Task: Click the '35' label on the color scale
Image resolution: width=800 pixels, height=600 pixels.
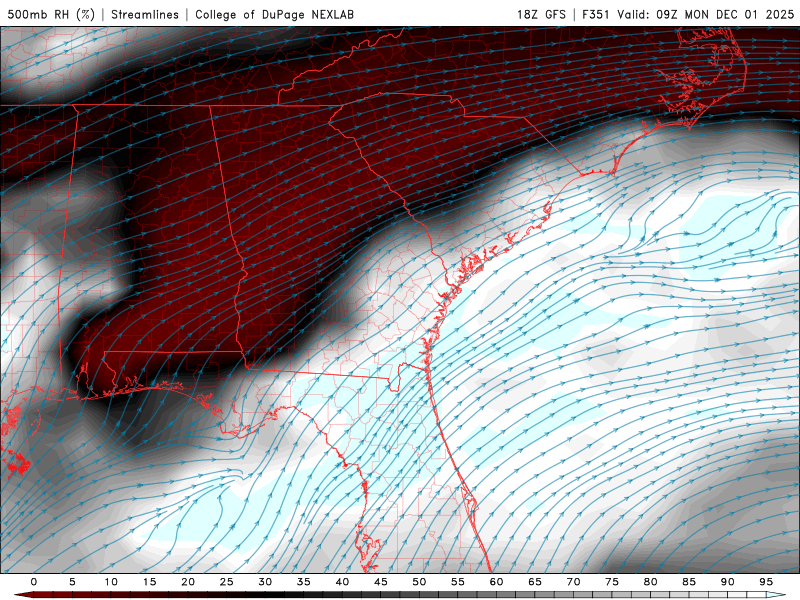Action: [x=304, y=582]
